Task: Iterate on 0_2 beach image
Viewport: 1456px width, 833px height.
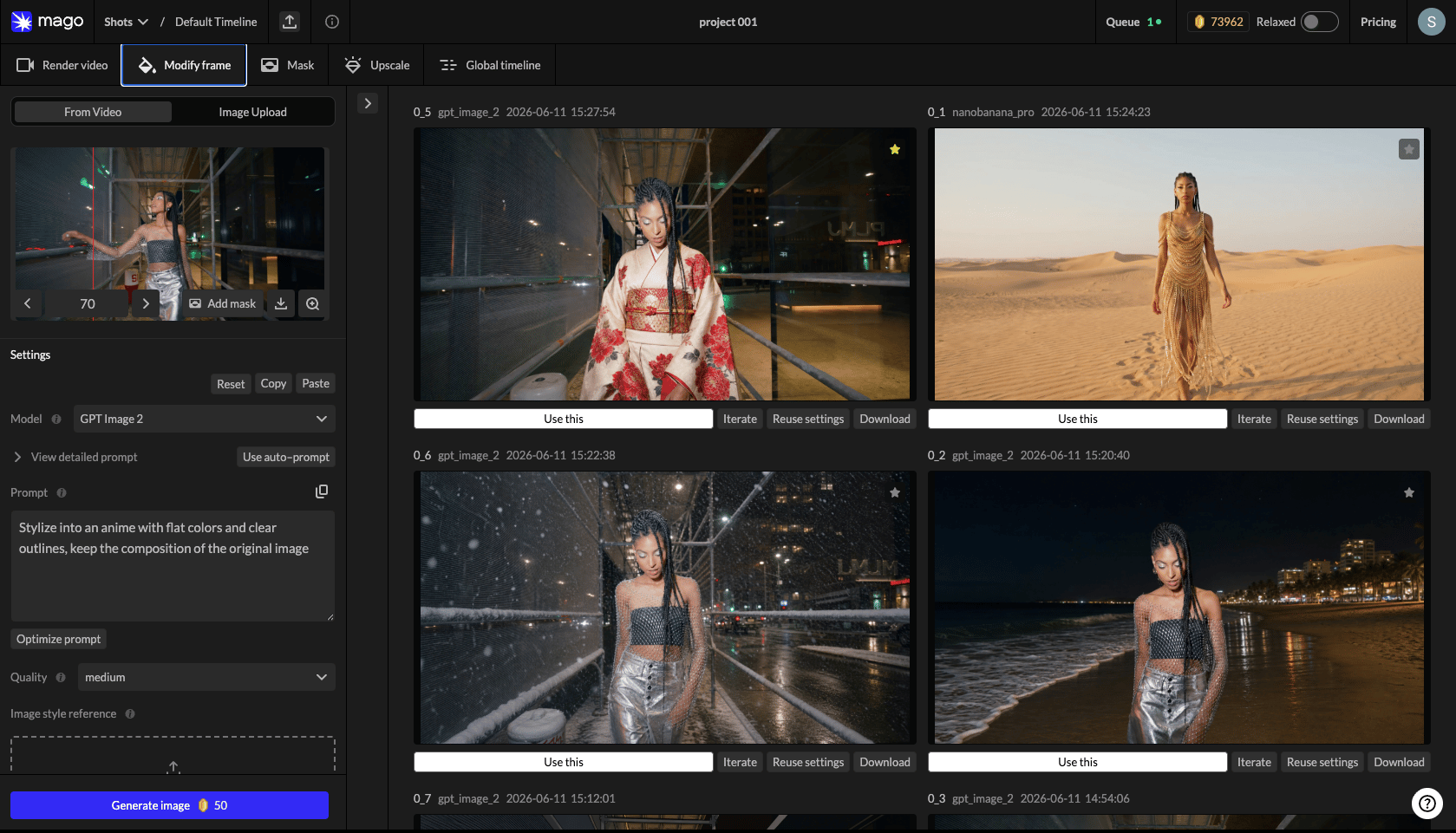Action: pyautogui.click(x=1254, y=762)
